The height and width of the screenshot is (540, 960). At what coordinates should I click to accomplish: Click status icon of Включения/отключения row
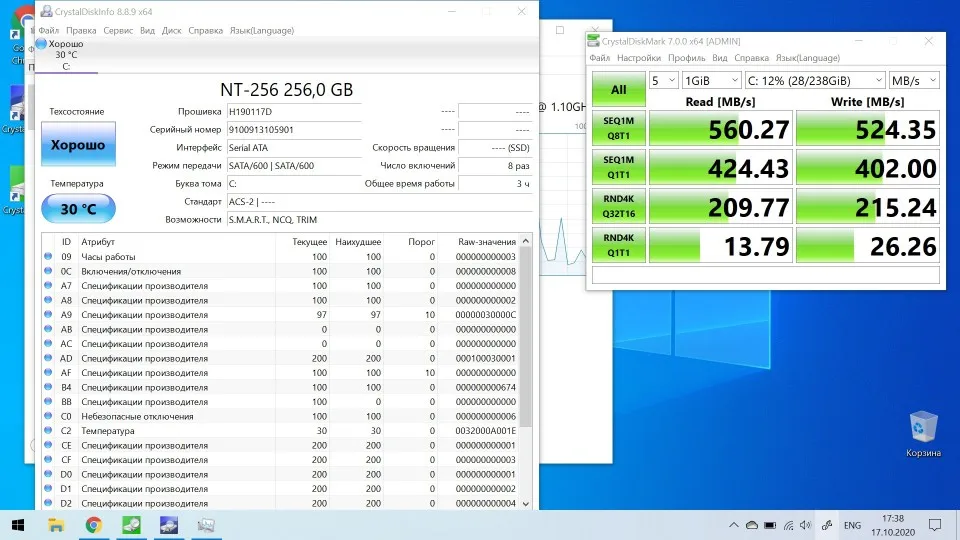point(48,271)
